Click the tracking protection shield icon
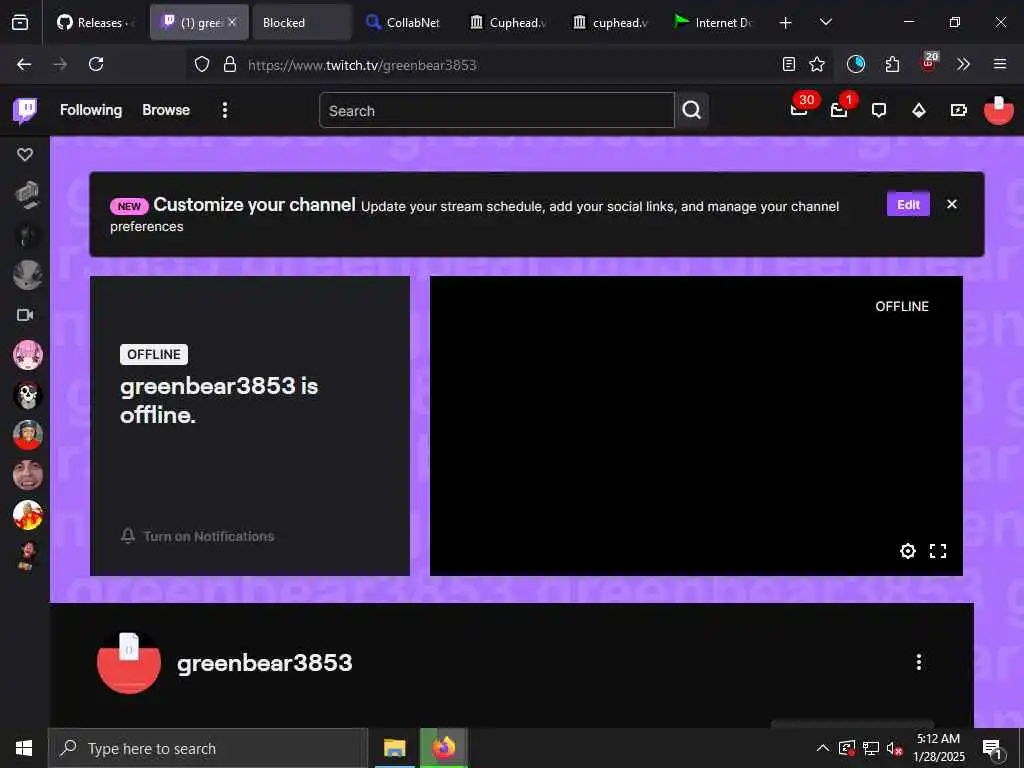Image resolution: width=1024 pixels, height=768 pixels. (202, 64)
